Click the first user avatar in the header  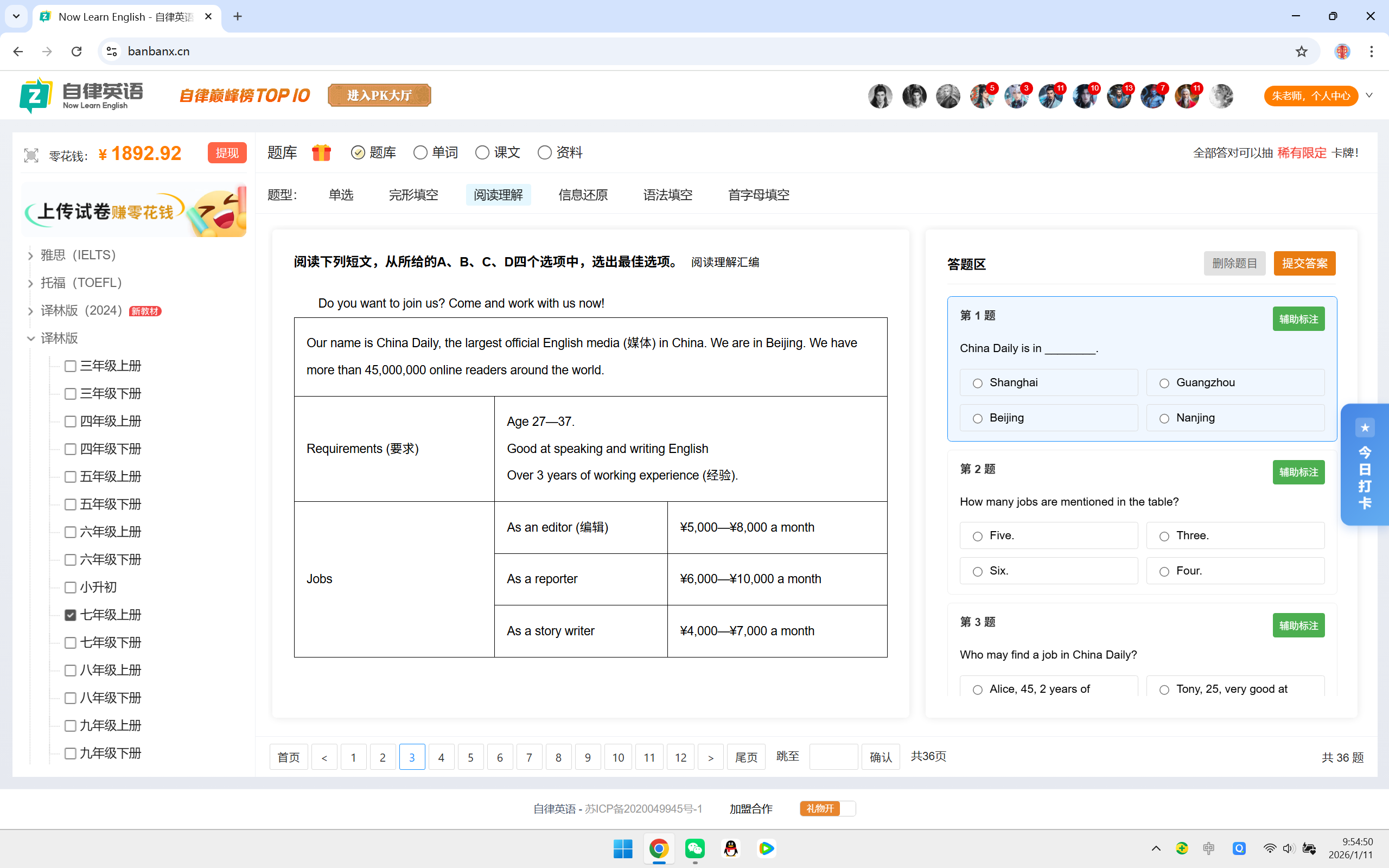point(880,96)
